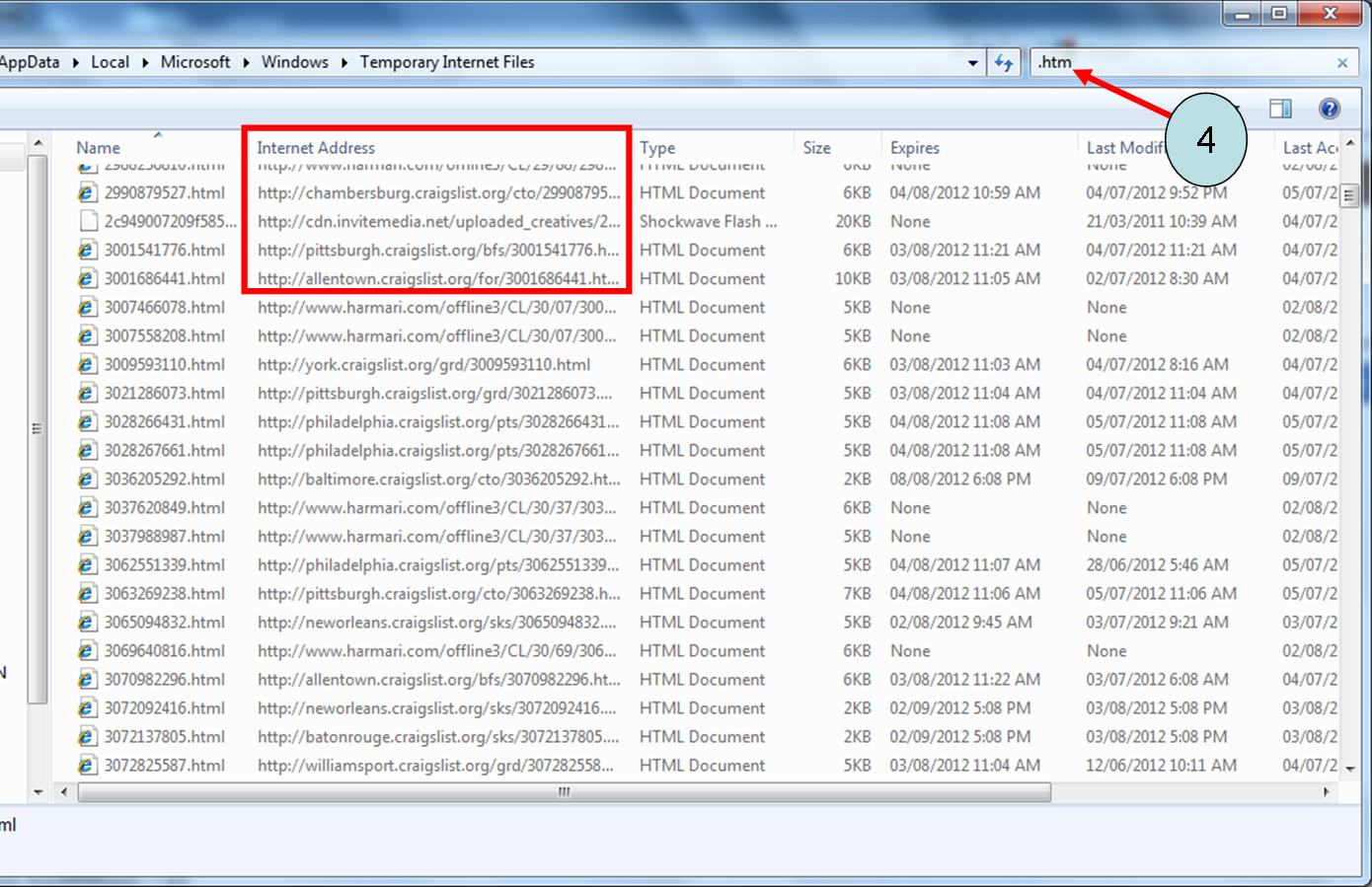Viewport: 1372px width, 887px height.
Task: Click icon of 2990879527.html file
Action: click(x=87, y=193)
